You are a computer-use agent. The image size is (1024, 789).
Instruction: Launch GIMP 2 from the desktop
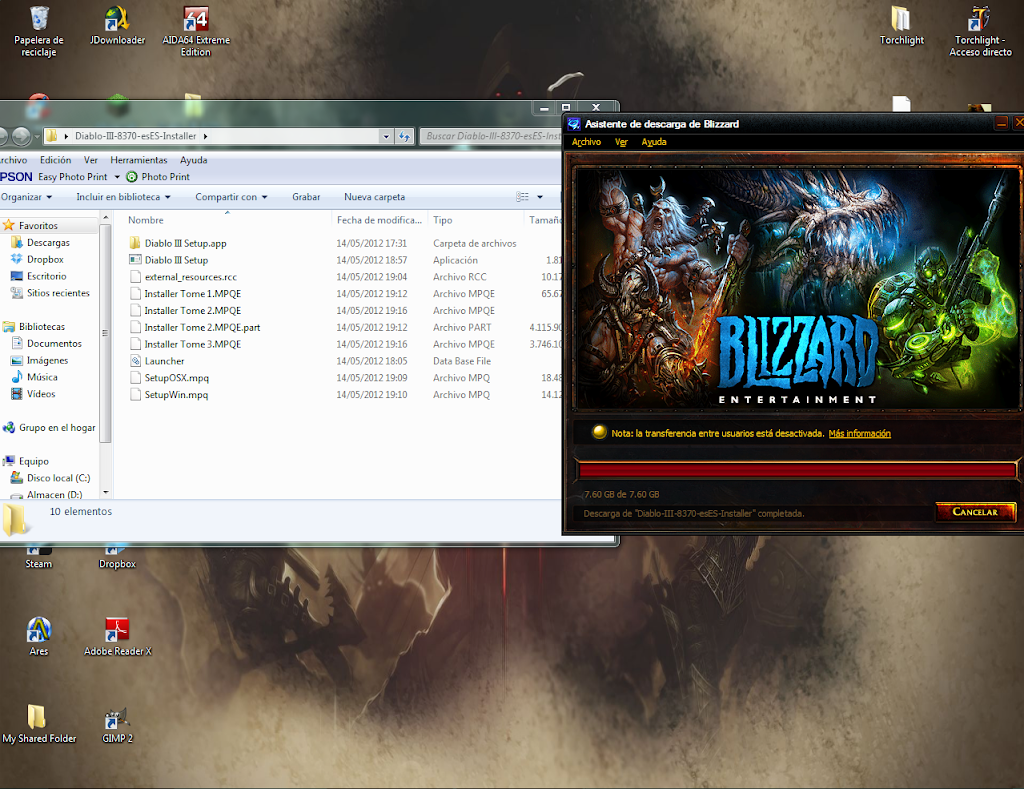117,724
